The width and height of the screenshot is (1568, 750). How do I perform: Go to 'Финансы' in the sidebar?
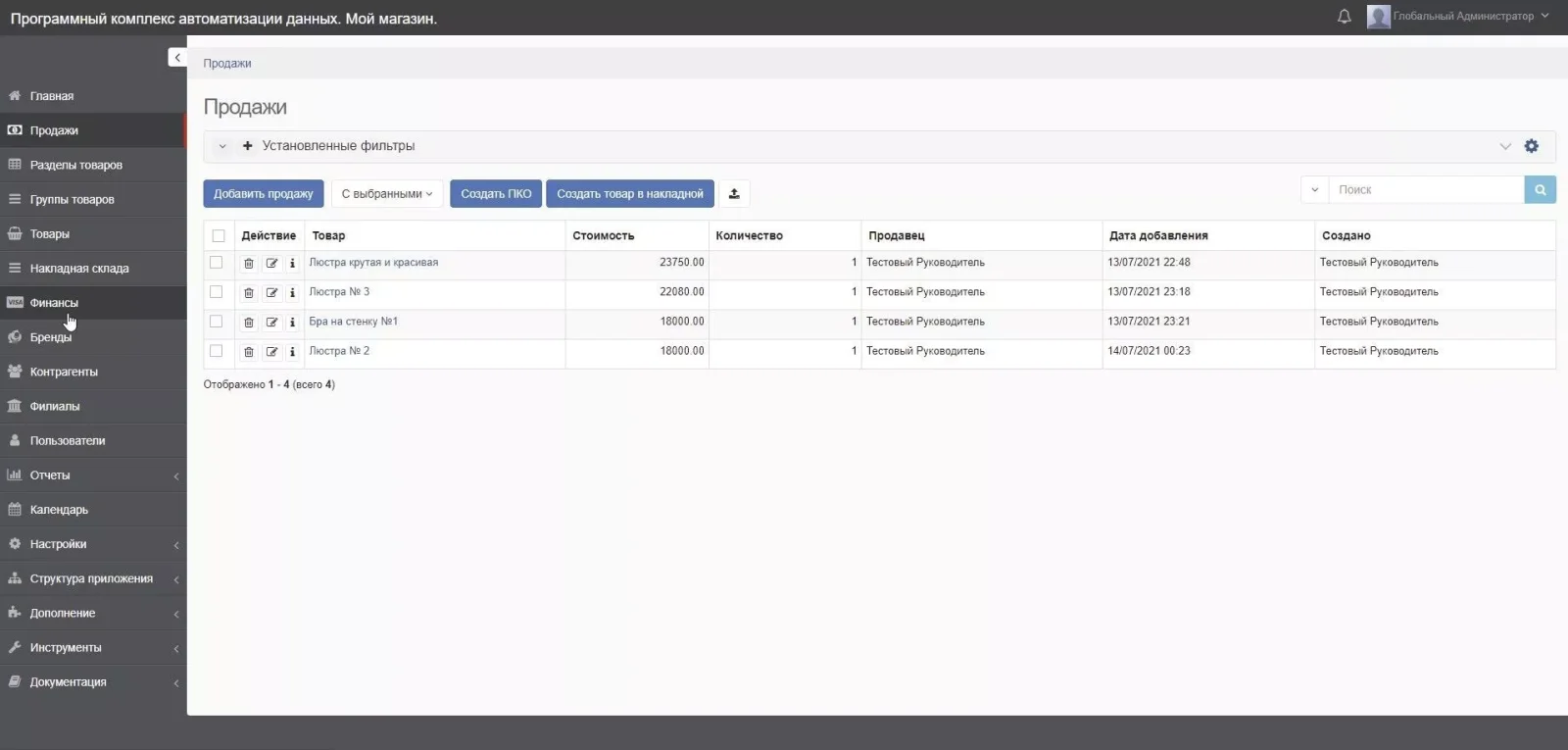54,303
